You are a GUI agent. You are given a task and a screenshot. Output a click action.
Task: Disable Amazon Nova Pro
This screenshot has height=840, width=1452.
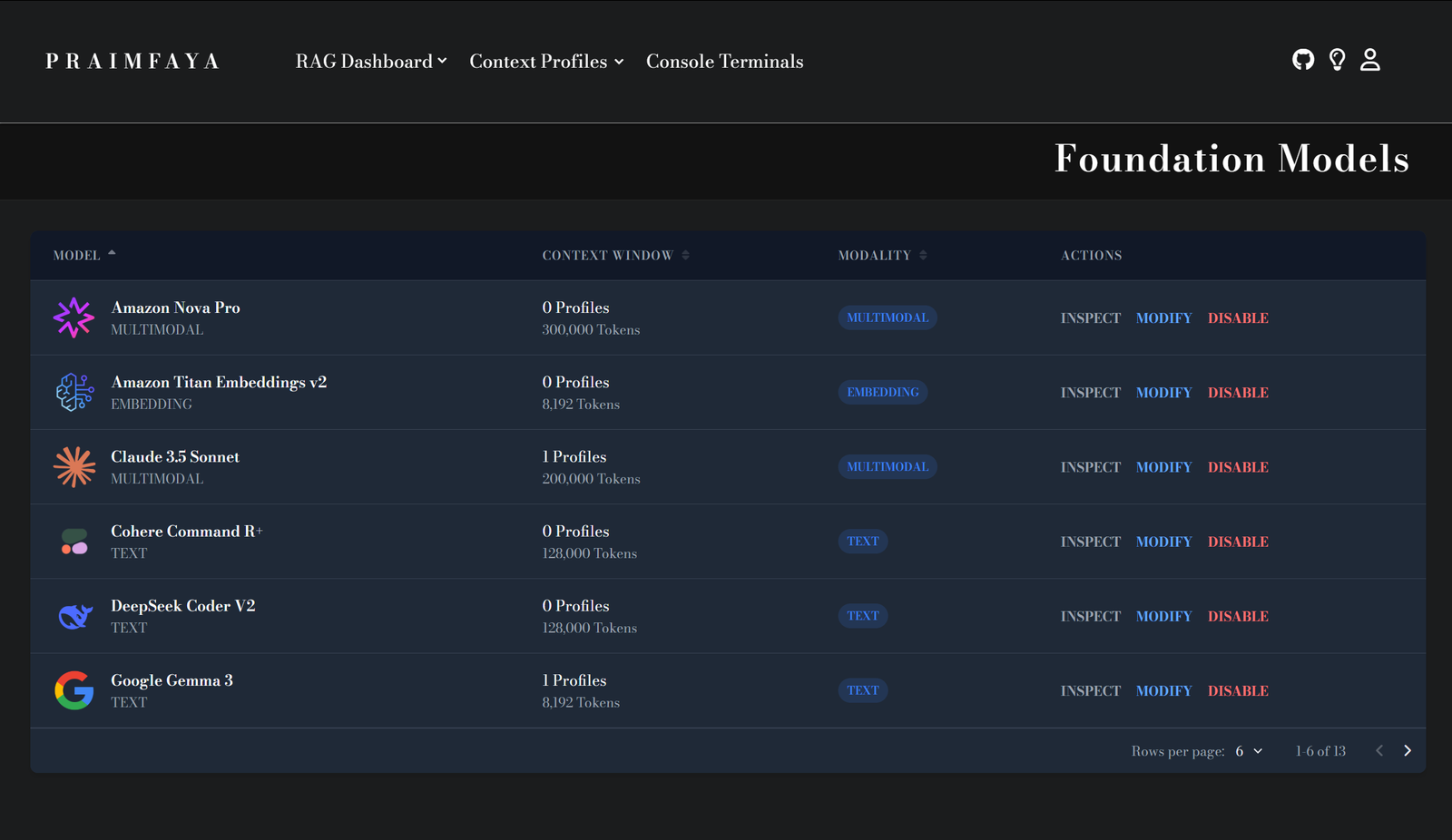click(x=1238, y=318)
